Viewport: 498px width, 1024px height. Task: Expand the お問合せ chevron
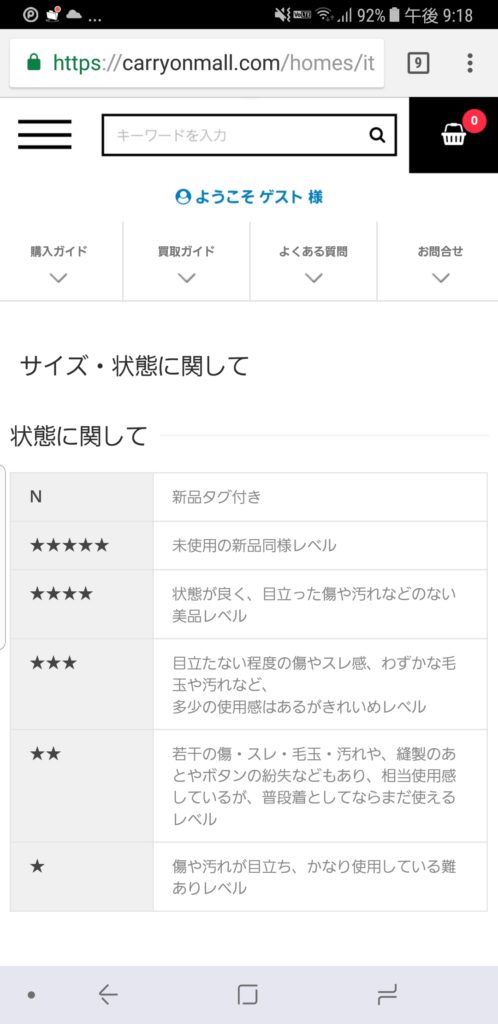point(441,278)
